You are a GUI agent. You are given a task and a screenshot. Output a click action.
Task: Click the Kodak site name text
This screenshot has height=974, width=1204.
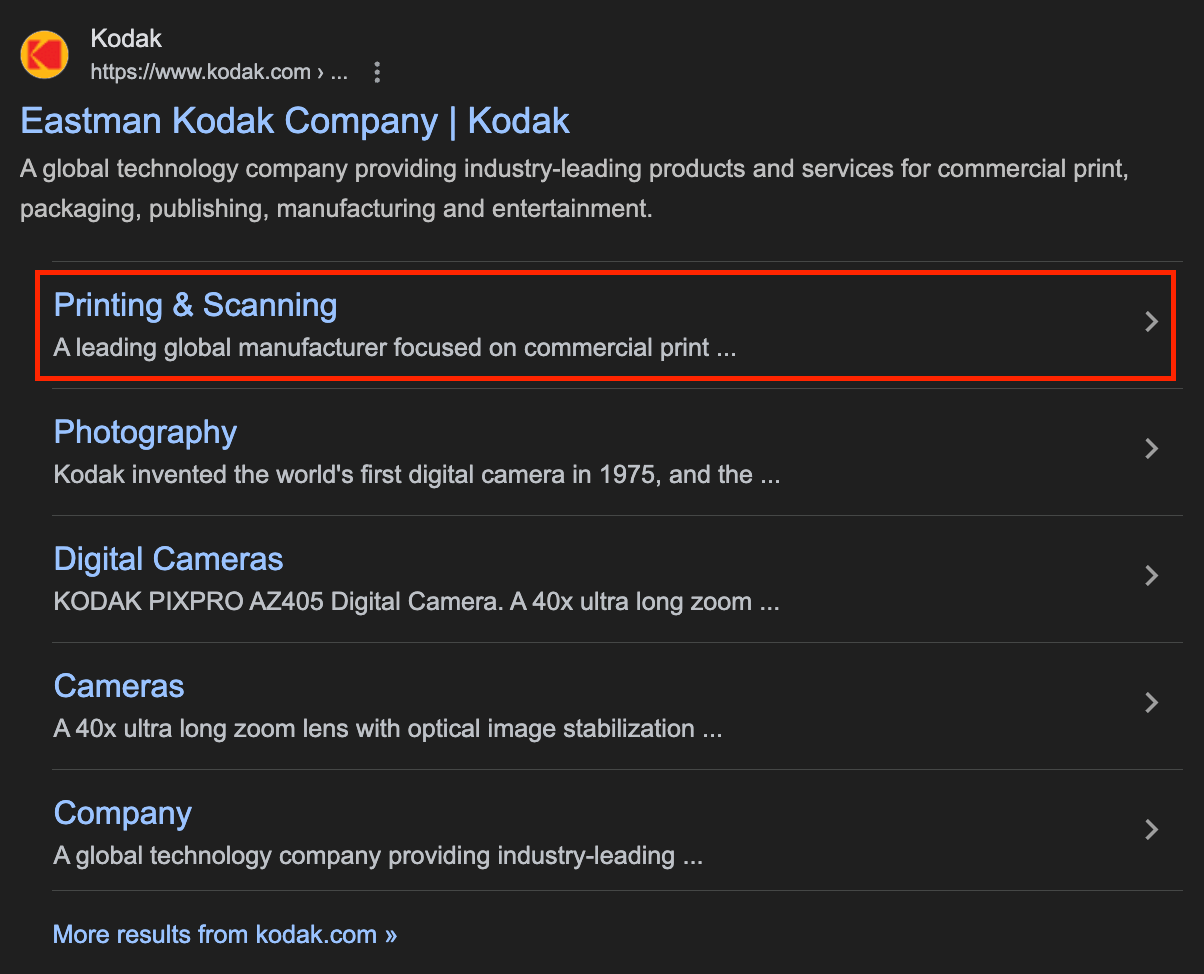(126, 39)
